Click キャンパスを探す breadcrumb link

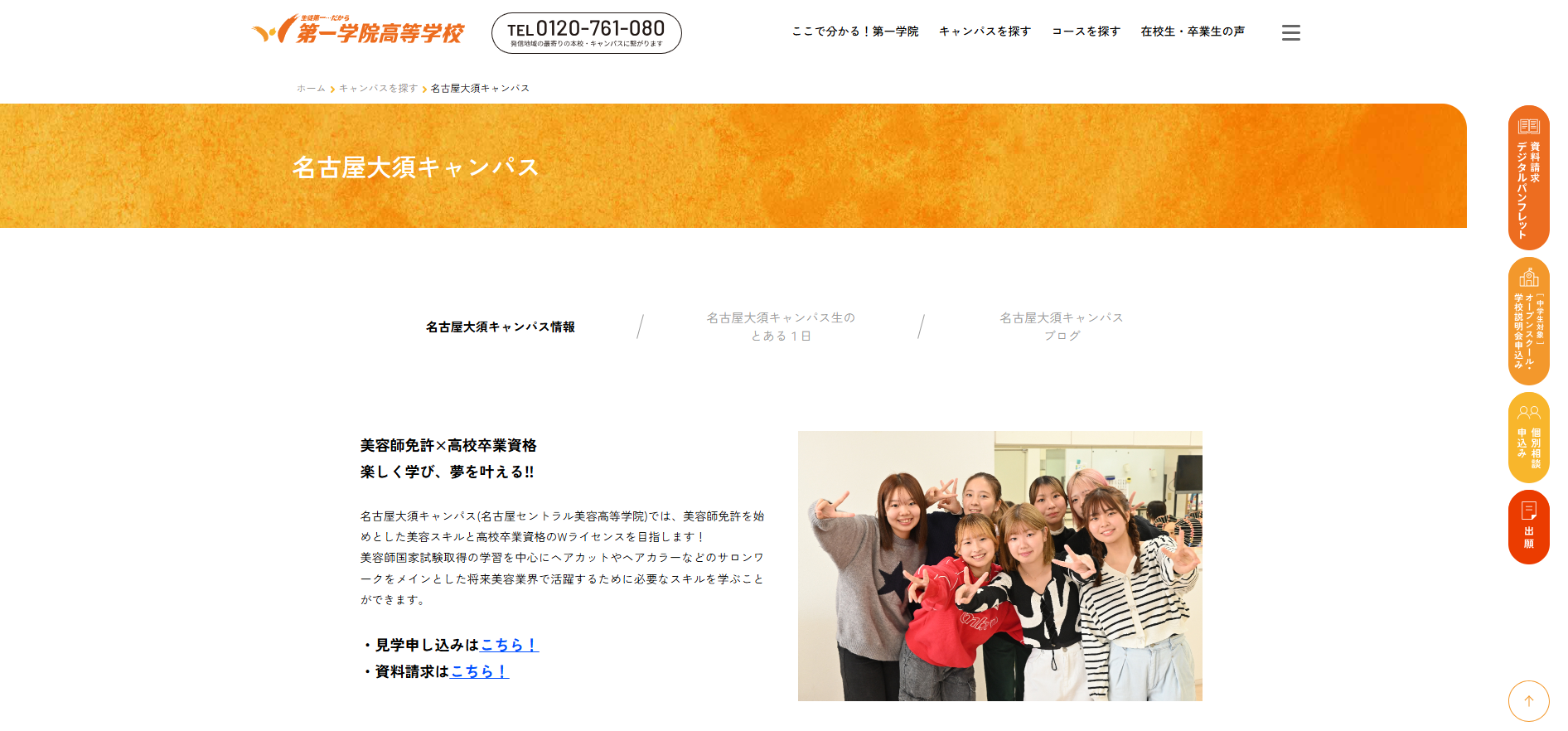pos(378,88)
